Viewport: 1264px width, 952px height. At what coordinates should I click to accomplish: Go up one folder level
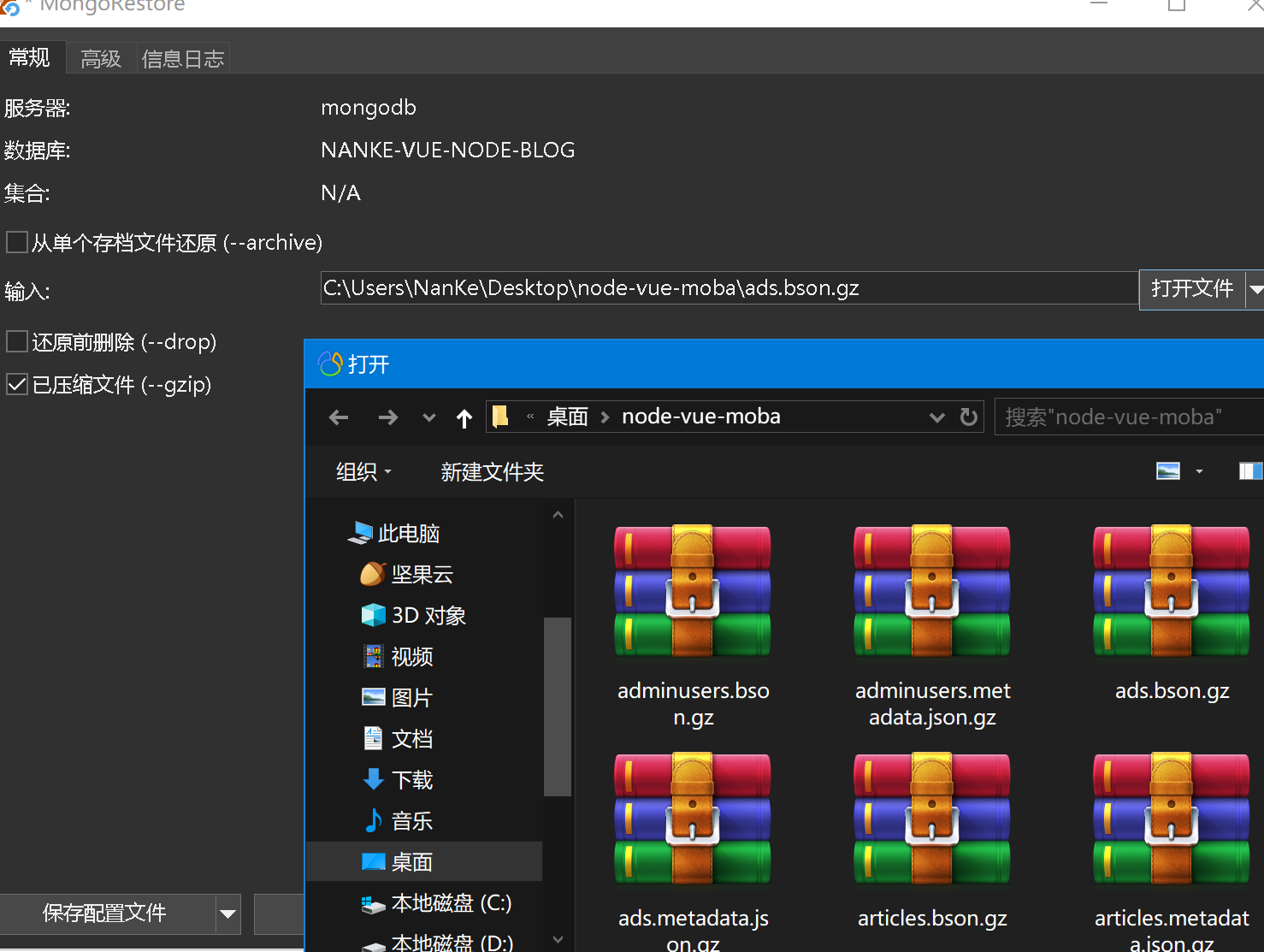[464, 417]
